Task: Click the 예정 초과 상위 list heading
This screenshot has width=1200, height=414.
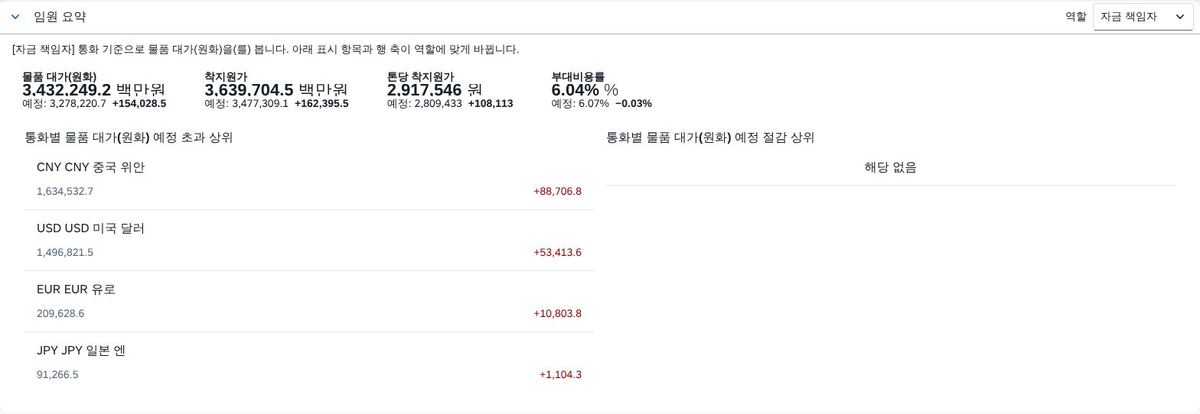Action: (129, 137)
